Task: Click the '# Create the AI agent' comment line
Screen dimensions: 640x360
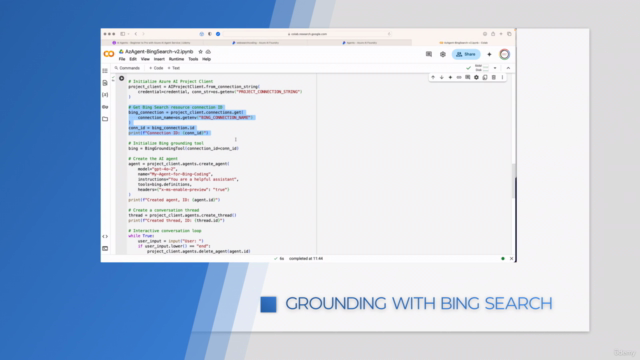Action: click(153, 159)
